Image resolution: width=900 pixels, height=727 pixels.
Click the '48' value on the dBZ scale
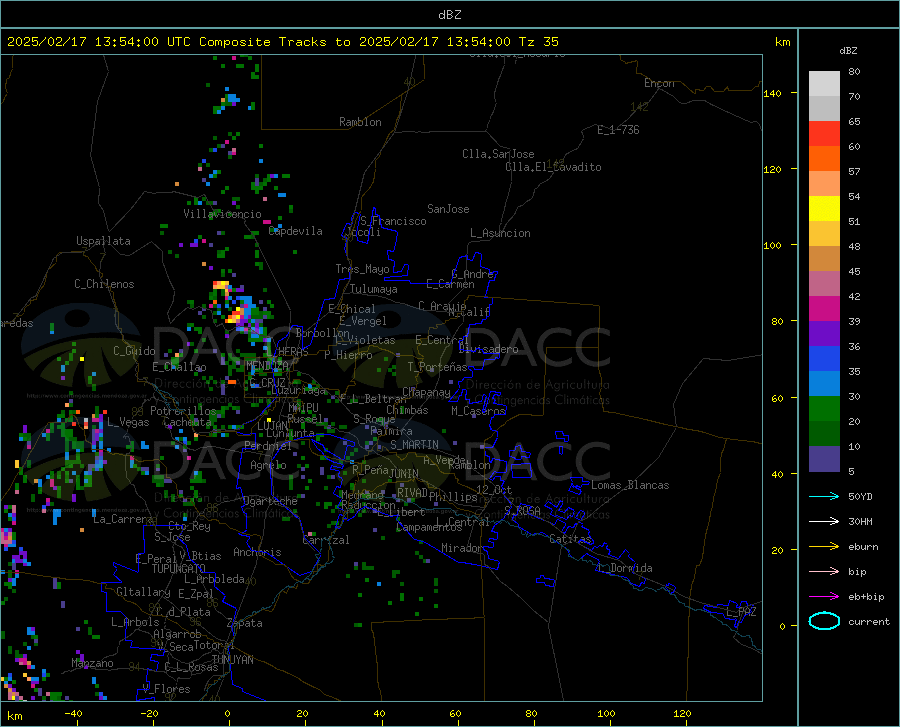pos(854,246)
